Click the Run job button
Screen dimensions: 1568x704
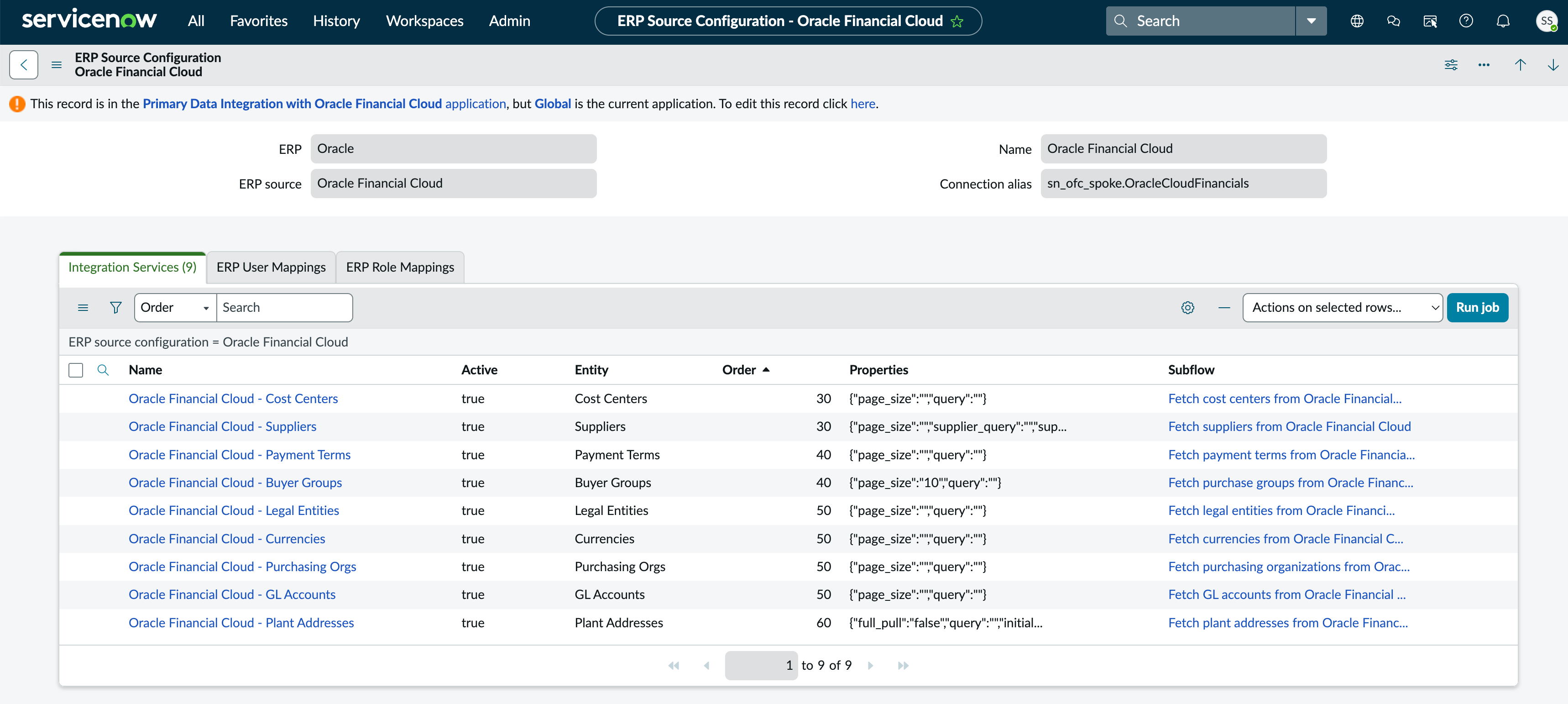(x=1477, y=308)
